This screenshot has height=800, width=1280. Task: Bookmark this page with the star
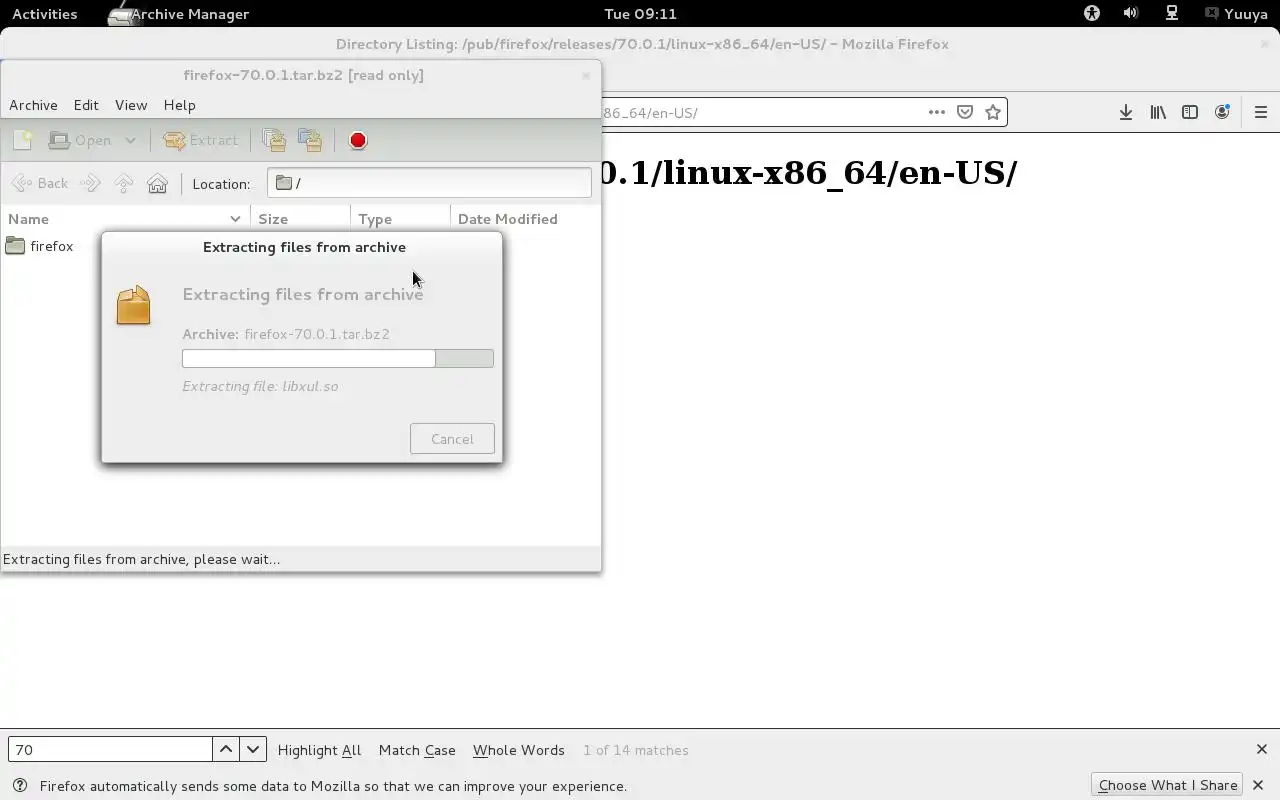point(993,112)
